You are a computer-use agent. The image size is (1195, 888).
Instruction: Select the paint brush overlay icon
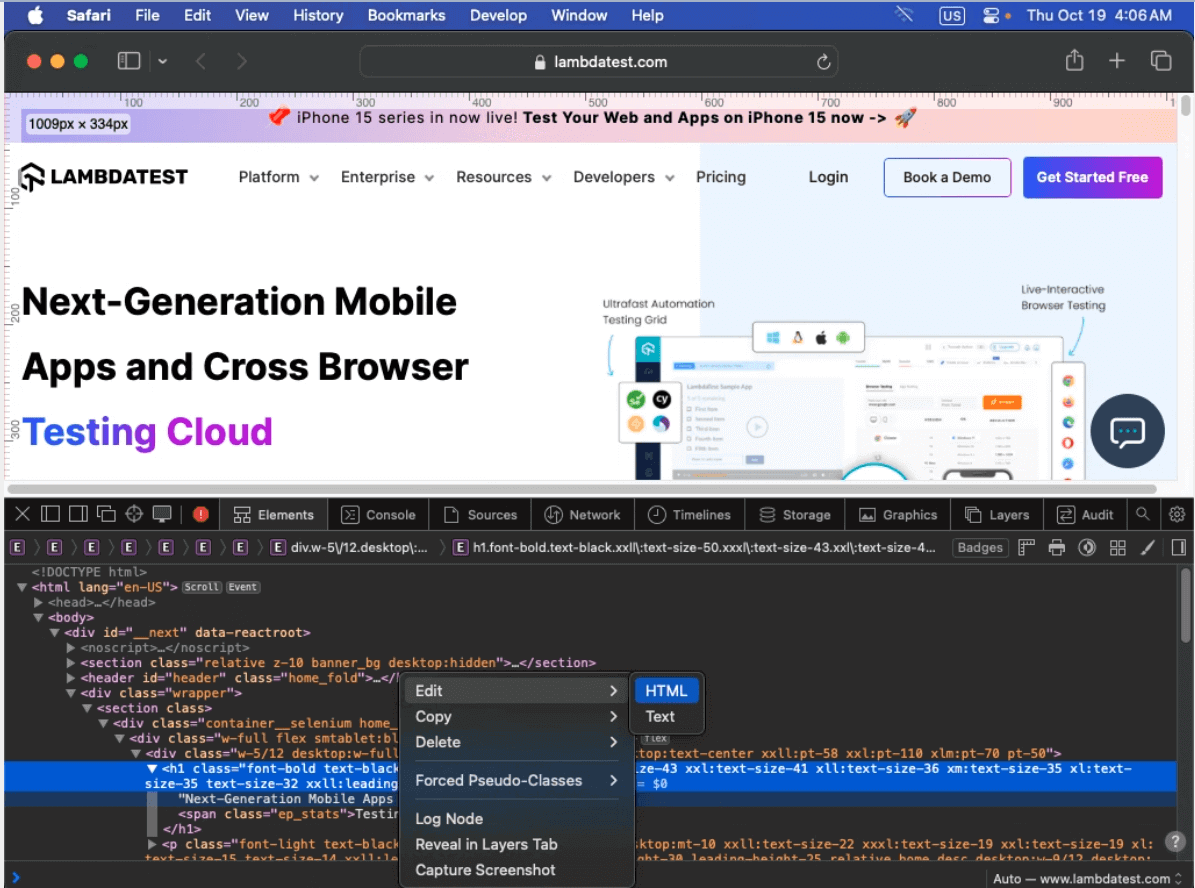coord(1148,547)
